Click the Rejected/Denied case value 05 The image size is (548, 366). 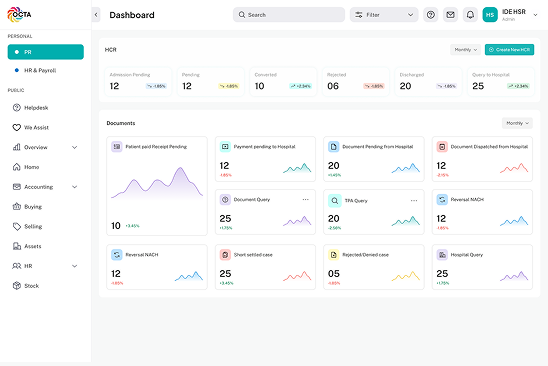point(334,274)
